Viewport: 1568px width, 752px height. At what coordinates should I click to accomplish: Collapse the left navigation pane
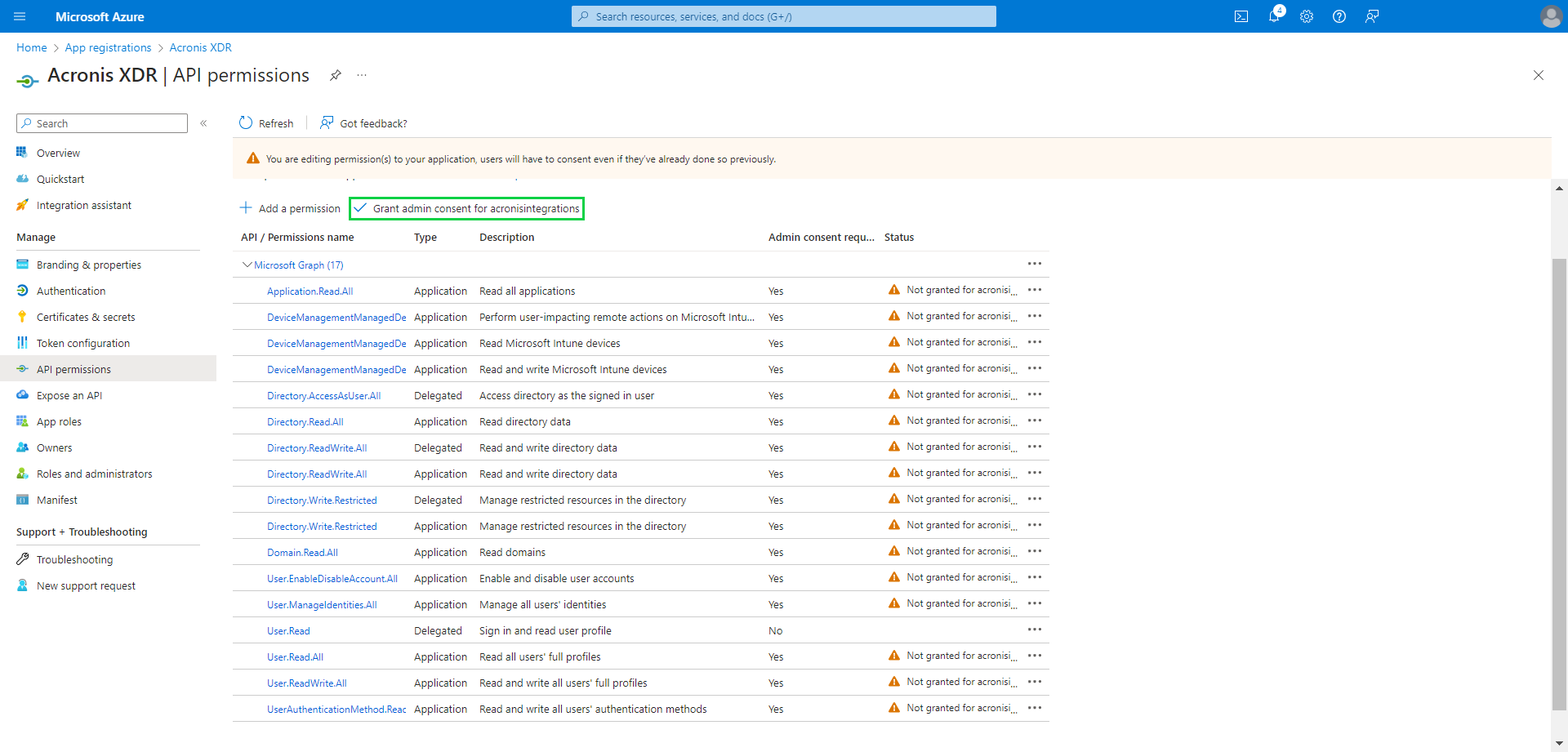click(203, 123)
